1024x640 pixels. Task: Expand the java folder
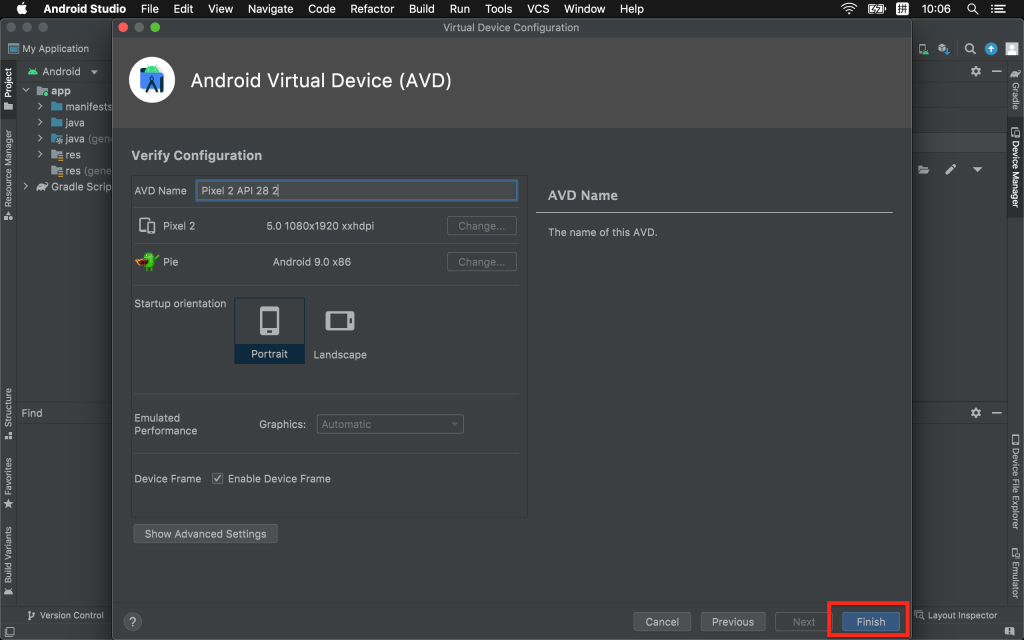click(40, 122)
